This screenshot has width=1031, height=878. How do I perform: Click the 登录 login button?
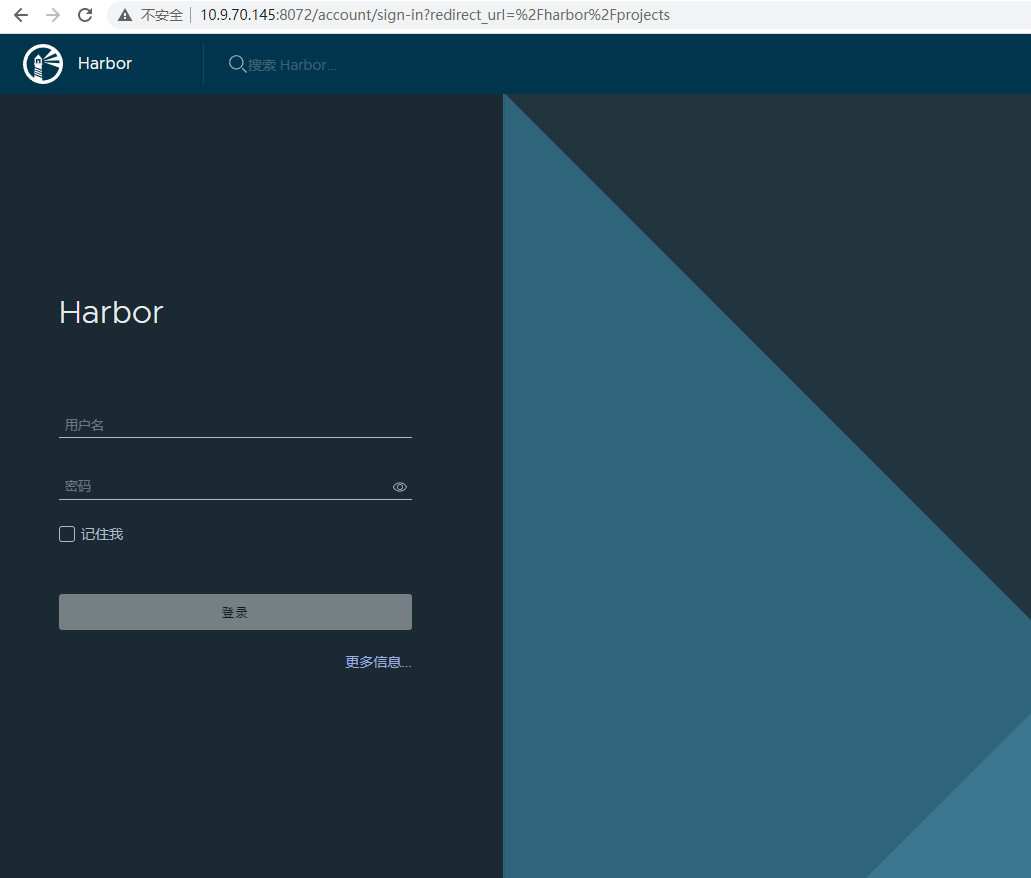point(235,612)
